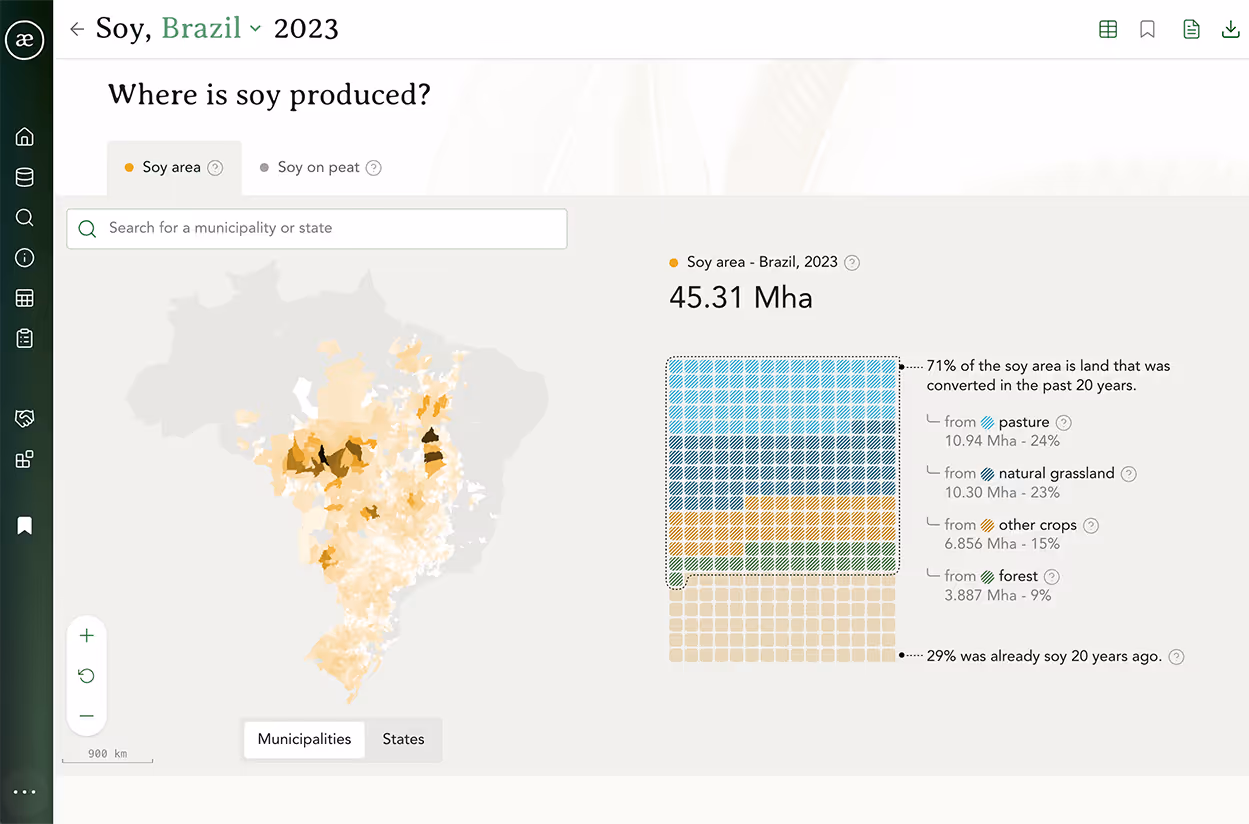Click the map zoom in button

pos(86,635)
